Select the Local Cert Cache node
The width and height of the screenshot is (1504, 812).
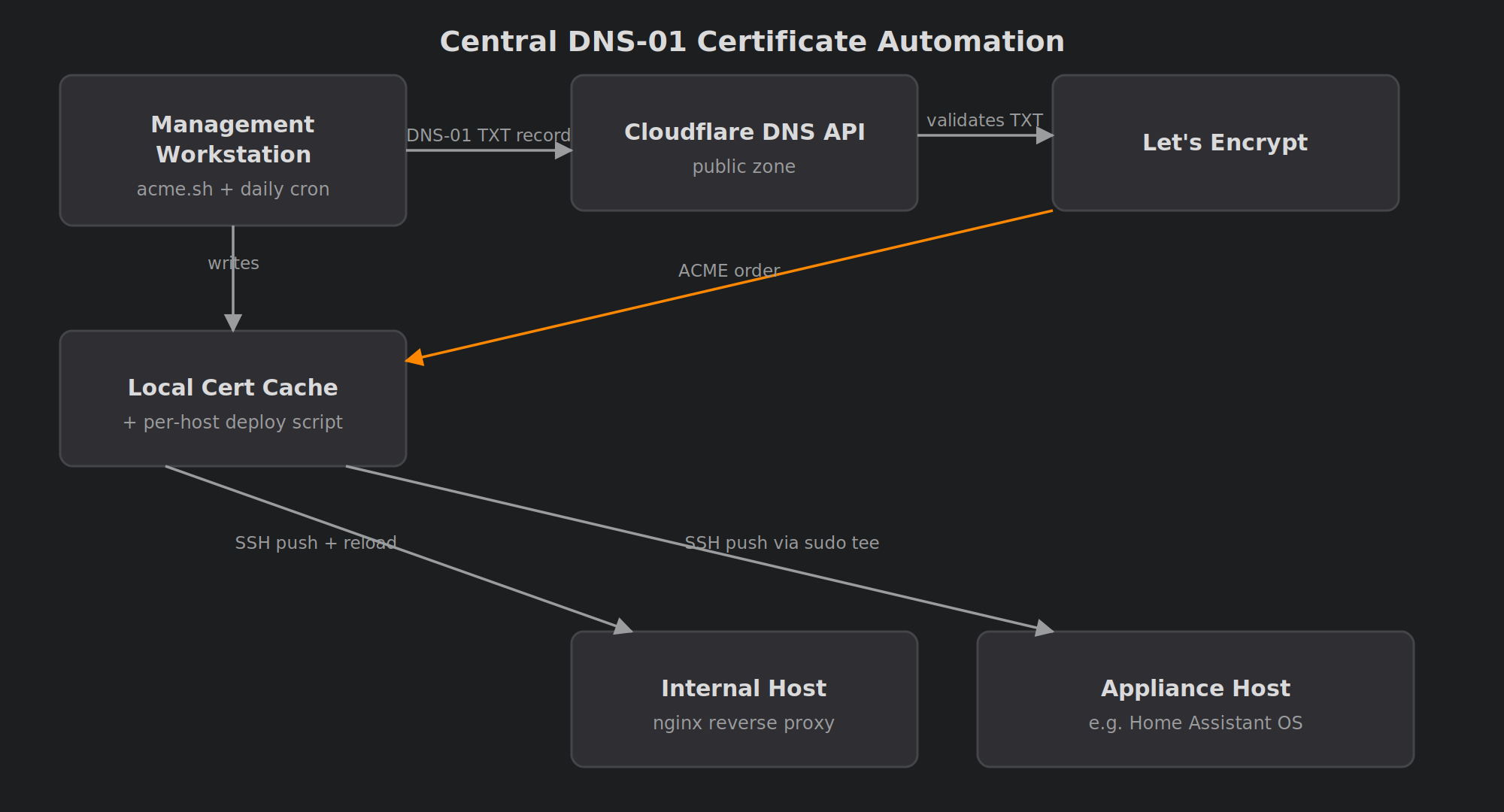pyautogui.click(x=233, y=398)
